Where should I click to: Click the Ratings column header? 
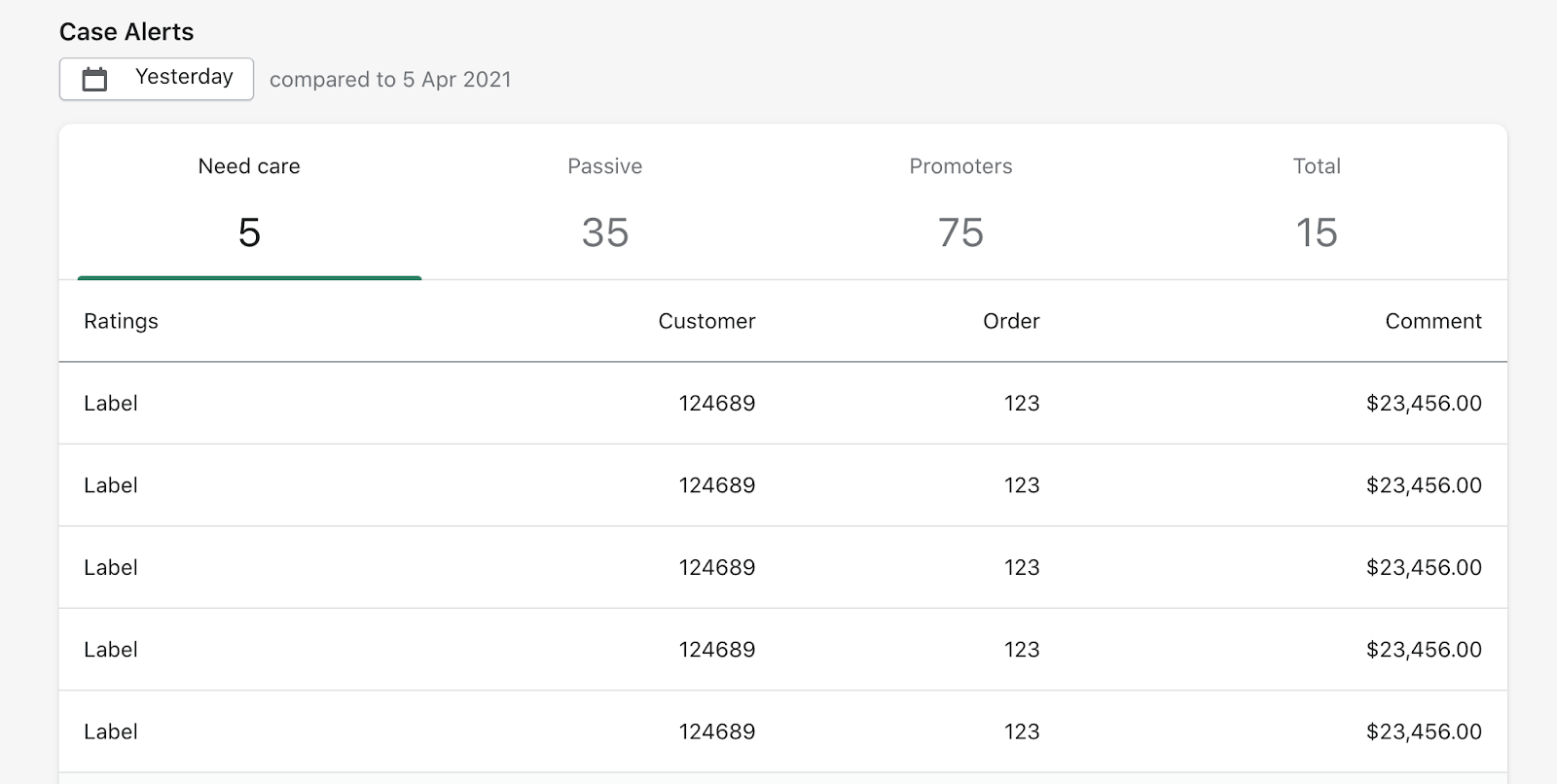click(121, 321)
